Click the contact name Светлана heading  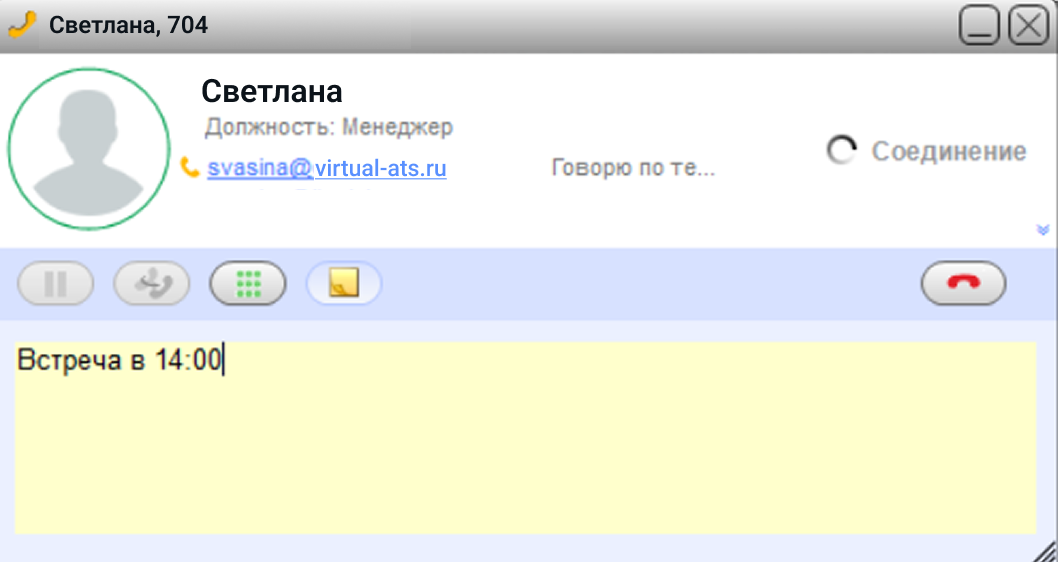272,91
